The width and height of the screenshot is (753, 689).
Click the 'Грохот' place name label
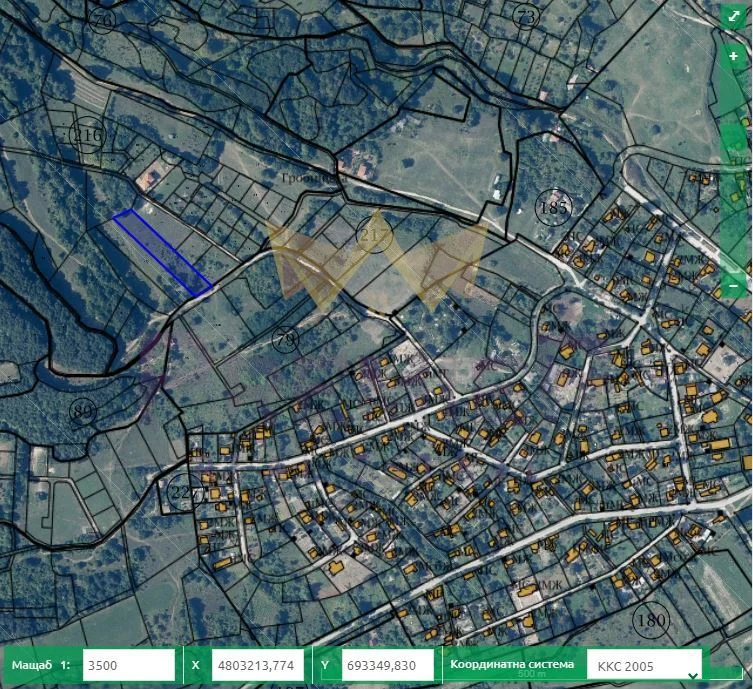point(307,176)
